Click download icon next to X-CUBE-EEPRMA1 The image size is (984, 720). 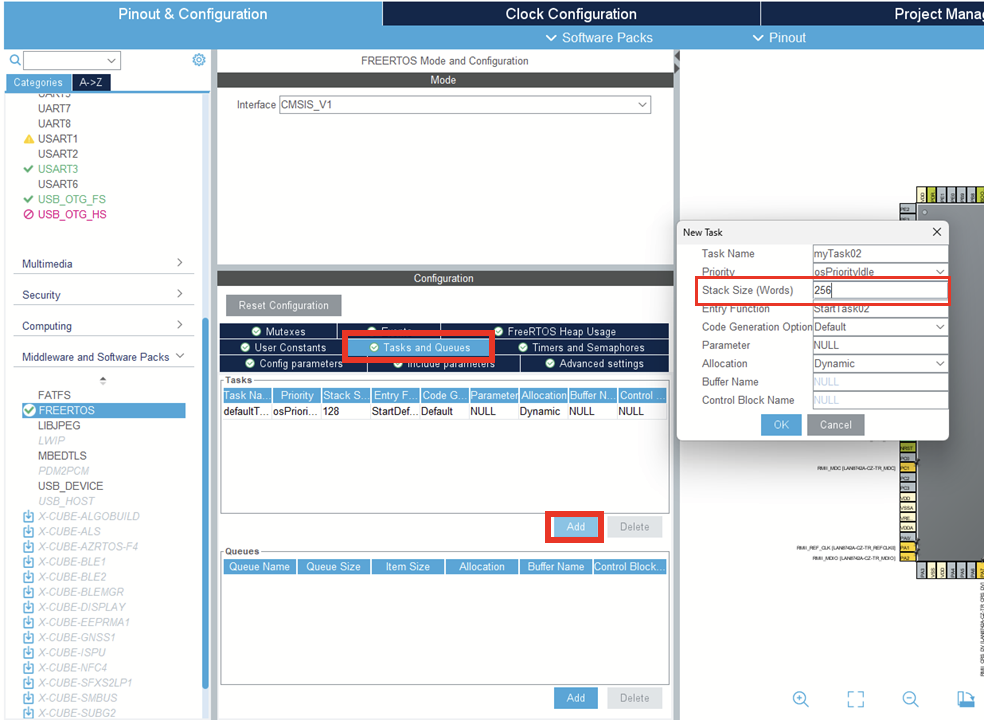(x=28, y=622)
